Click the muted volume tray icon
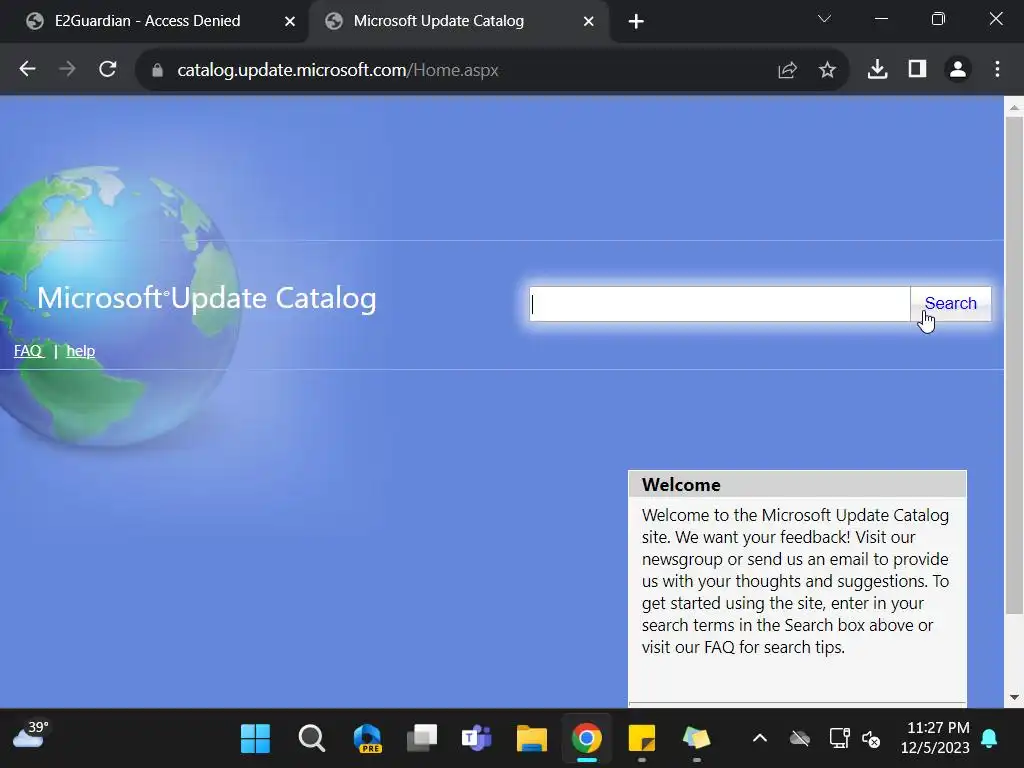This screenshot has height=768, width=1024. click(871, 739)
